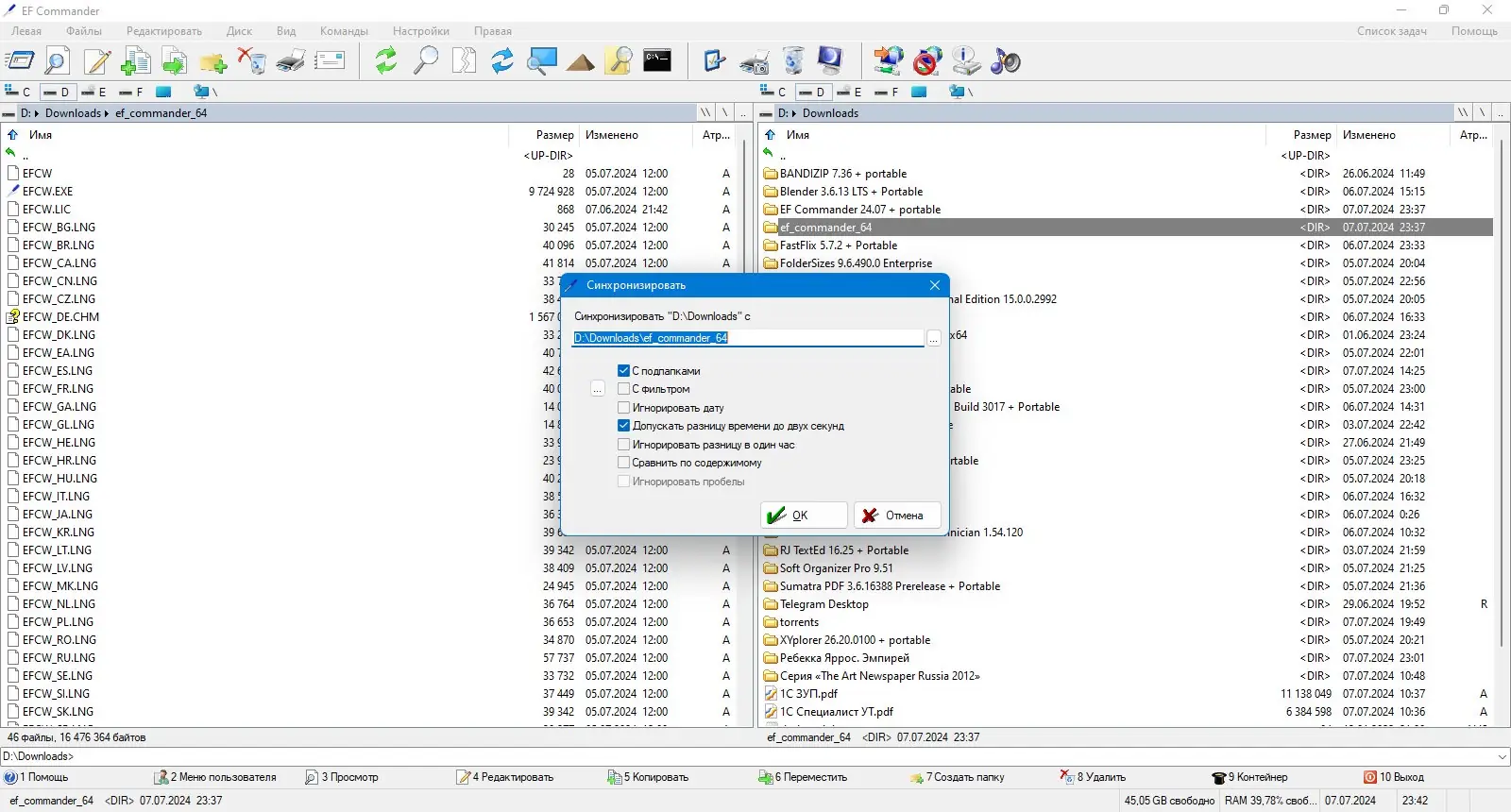
Task: Select drive C in the left panel
Action: (18, 92)
